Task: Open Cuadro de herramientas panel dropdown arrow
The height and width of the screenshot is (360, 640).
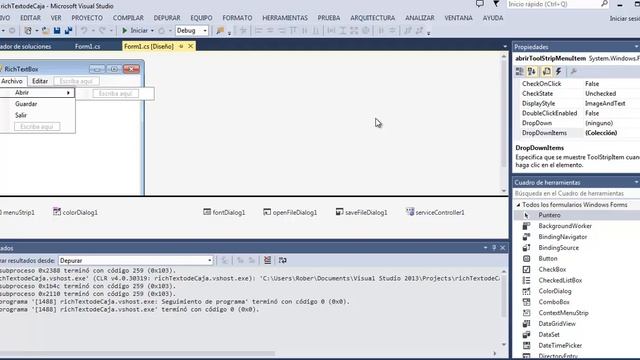Action: point(636,182)
